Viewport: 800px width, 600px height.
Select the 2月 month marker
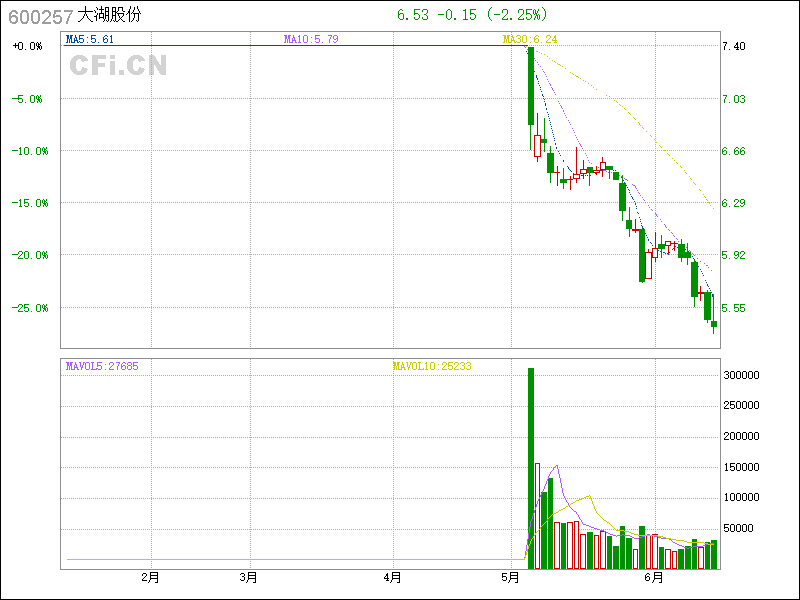(150, 577)
